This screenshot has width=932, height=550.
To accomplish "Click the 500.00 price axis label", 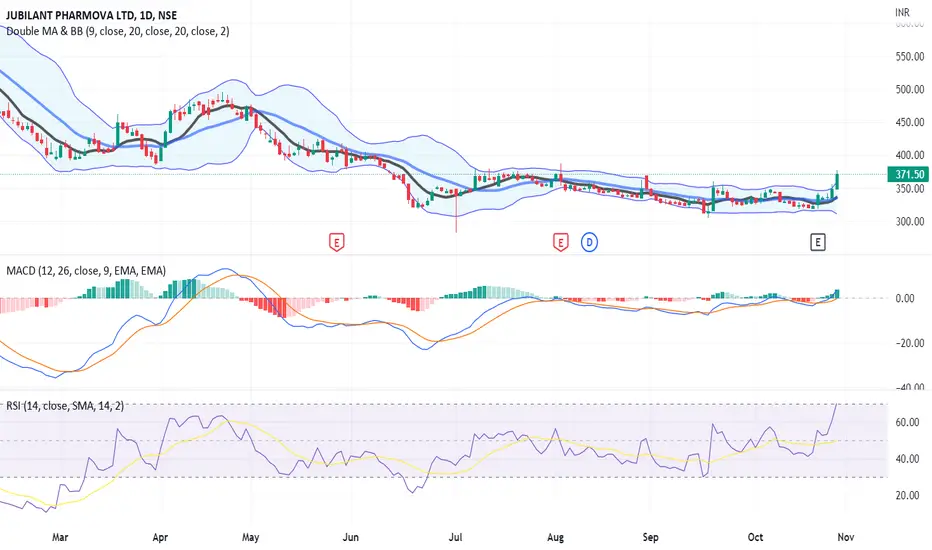I will pos(909,89).
